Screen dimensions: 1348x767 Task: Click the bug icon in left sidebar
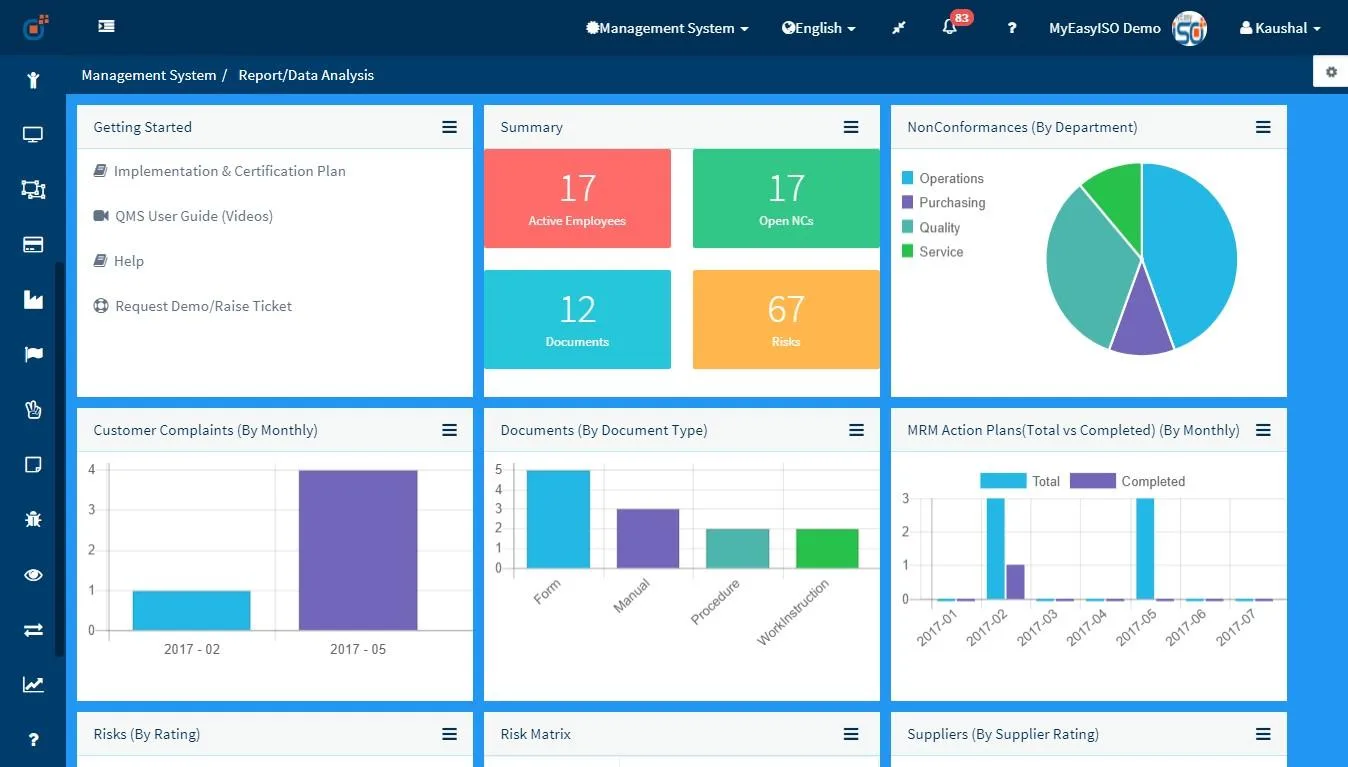(33, 519)
